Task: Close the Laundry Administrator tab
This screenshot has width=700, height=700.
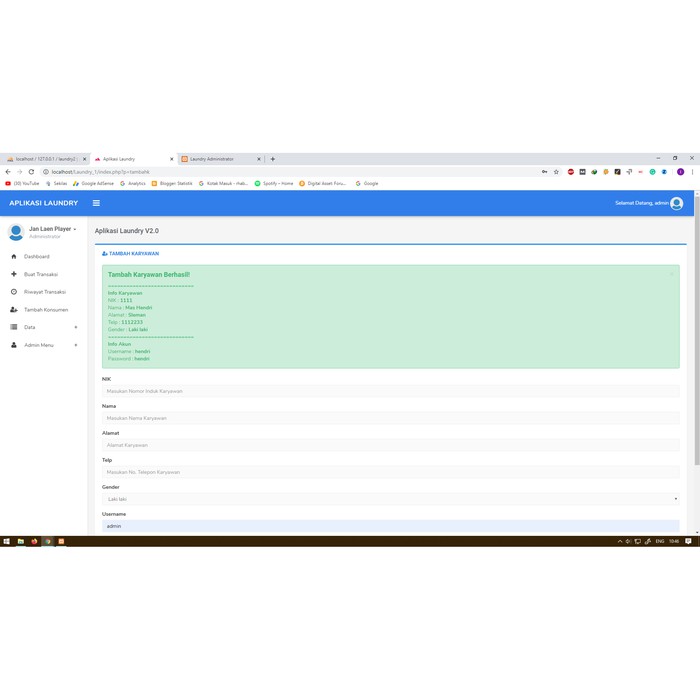Action: [258, 159]
